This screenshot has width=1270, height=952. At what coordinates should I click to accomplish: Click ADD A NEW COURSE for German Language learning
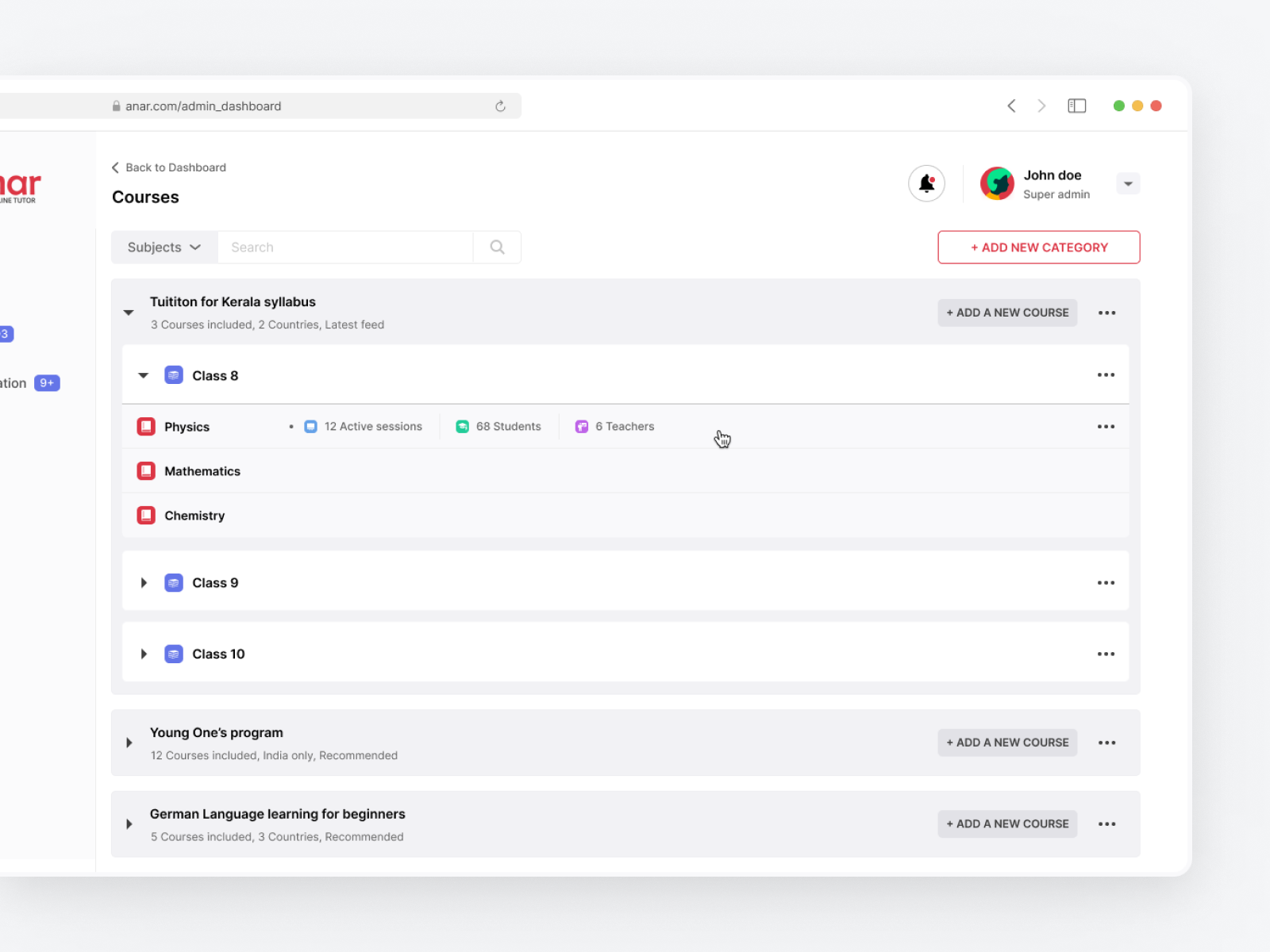coord(1006,823)
